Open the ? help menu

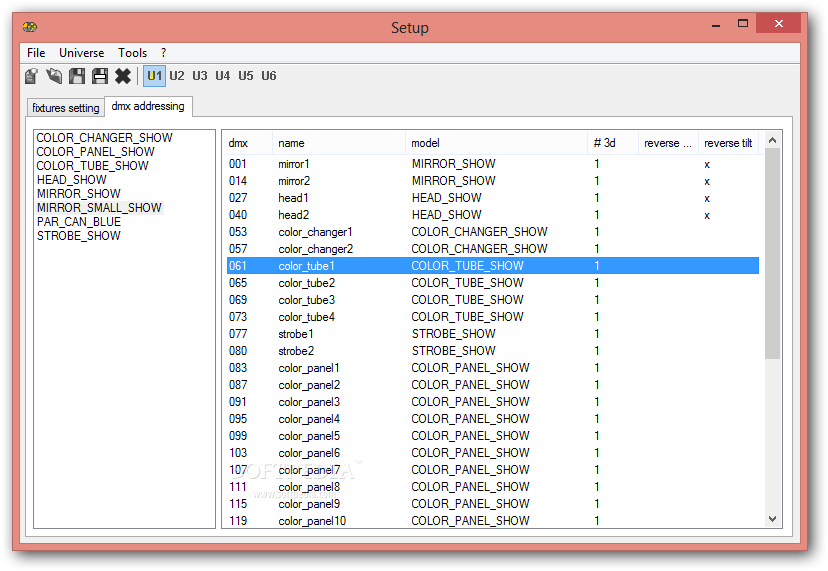[x=164, y=53]
